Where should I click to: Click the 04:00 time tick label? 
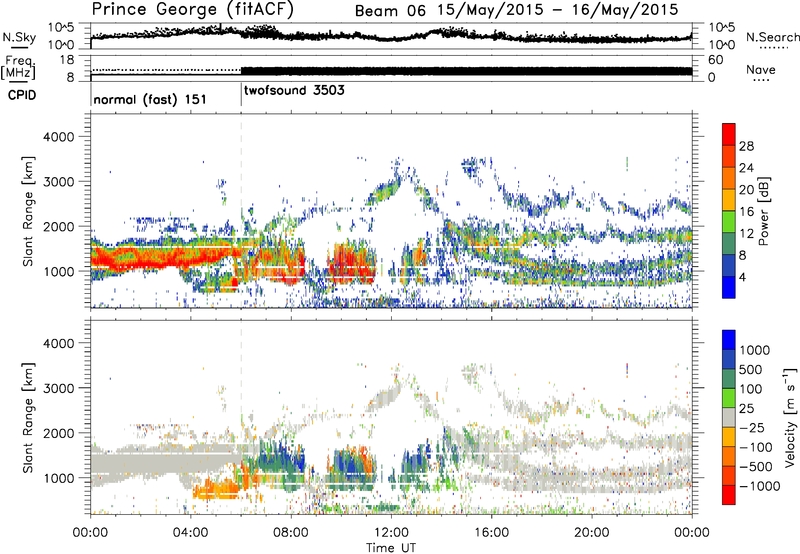click(190, 533)
